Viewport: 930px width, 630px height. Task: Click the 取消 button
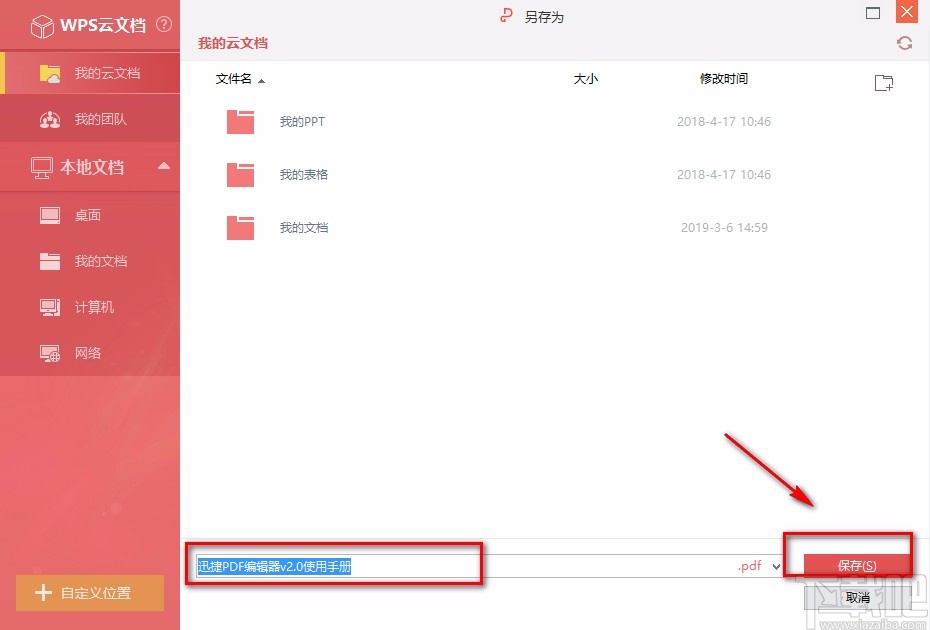click(x=857, y=597)
